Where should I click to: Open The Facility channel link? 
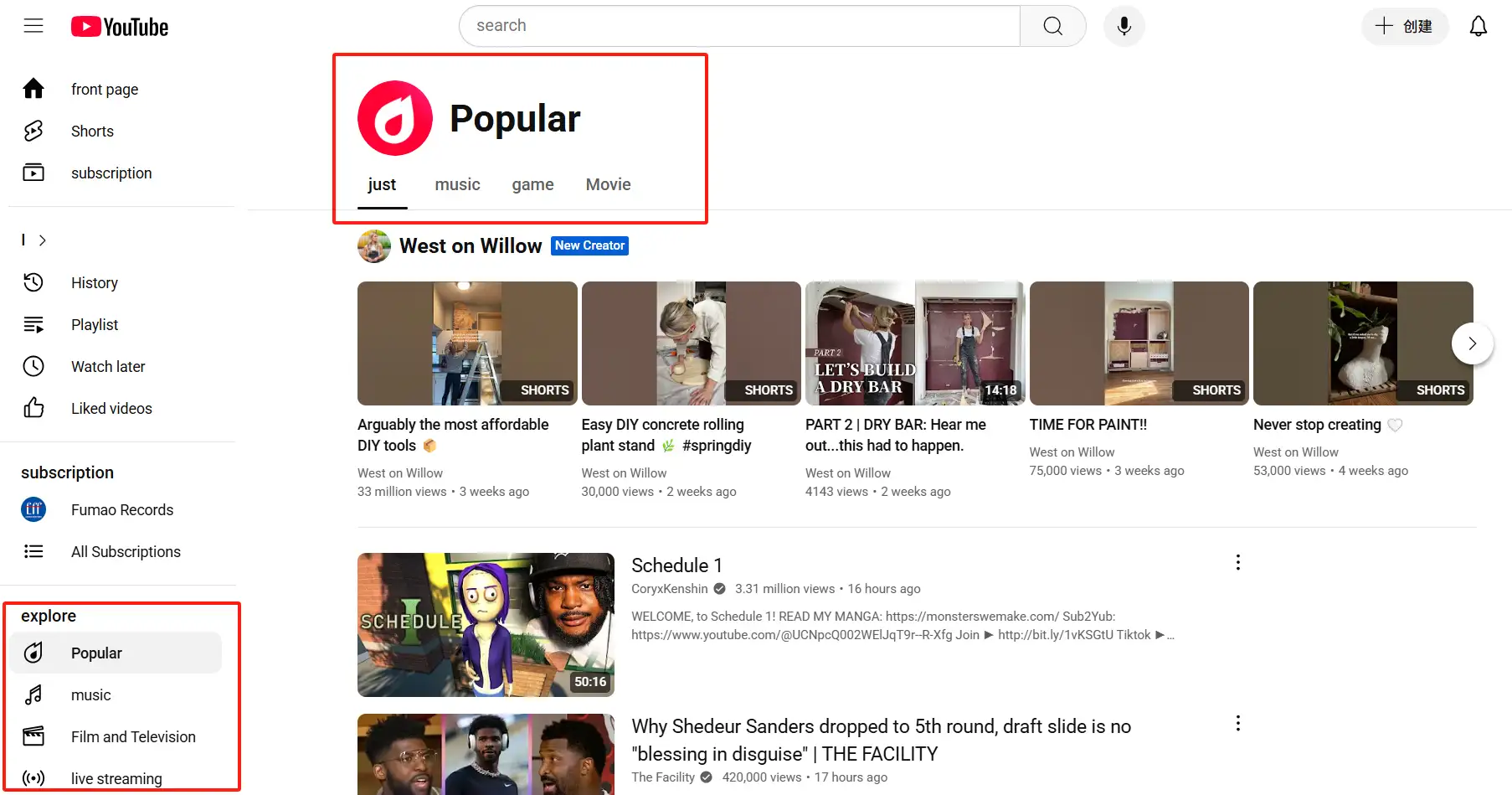pos(663,777)
